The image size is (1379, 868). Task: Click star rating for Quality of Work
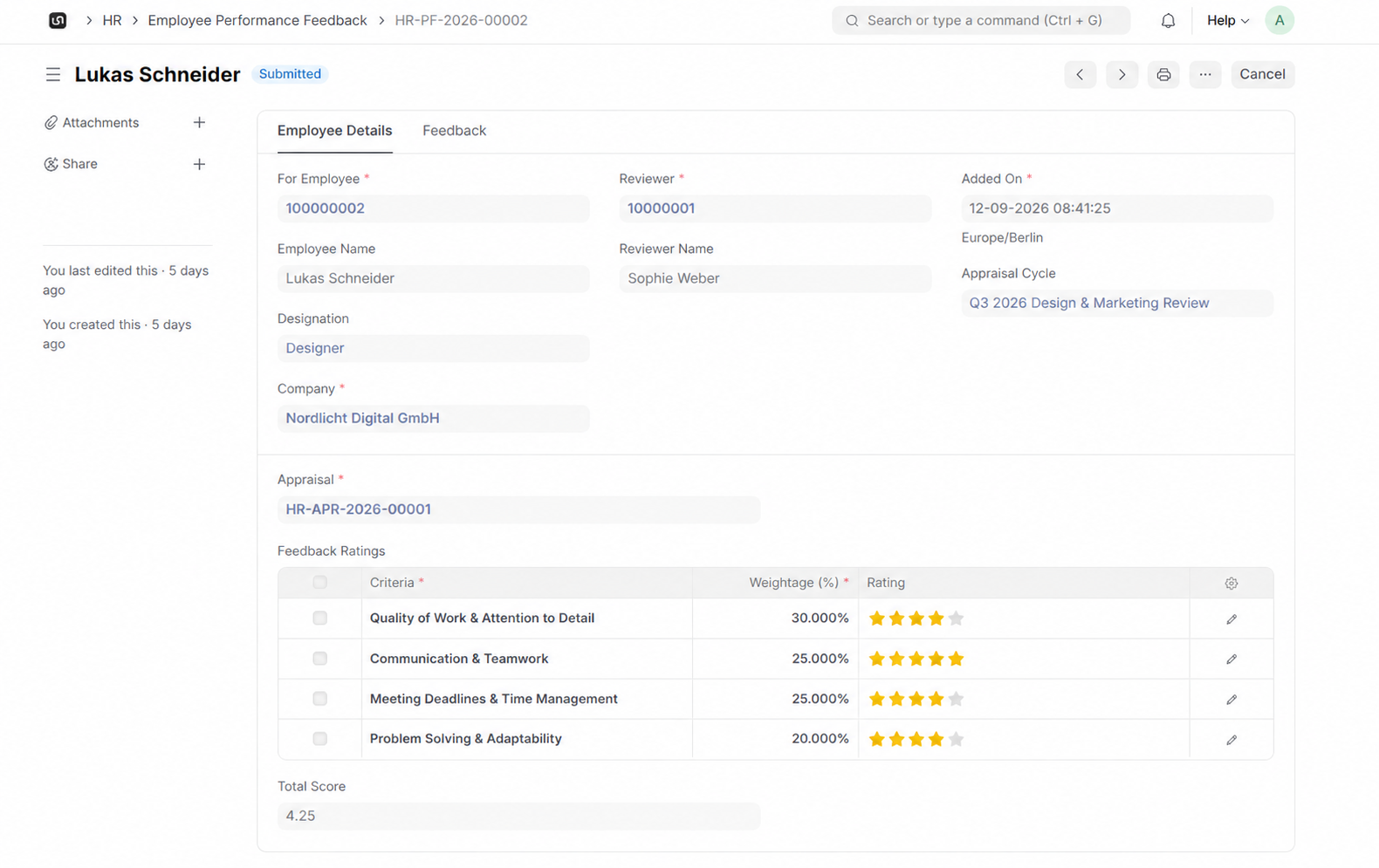coord(916,619)
